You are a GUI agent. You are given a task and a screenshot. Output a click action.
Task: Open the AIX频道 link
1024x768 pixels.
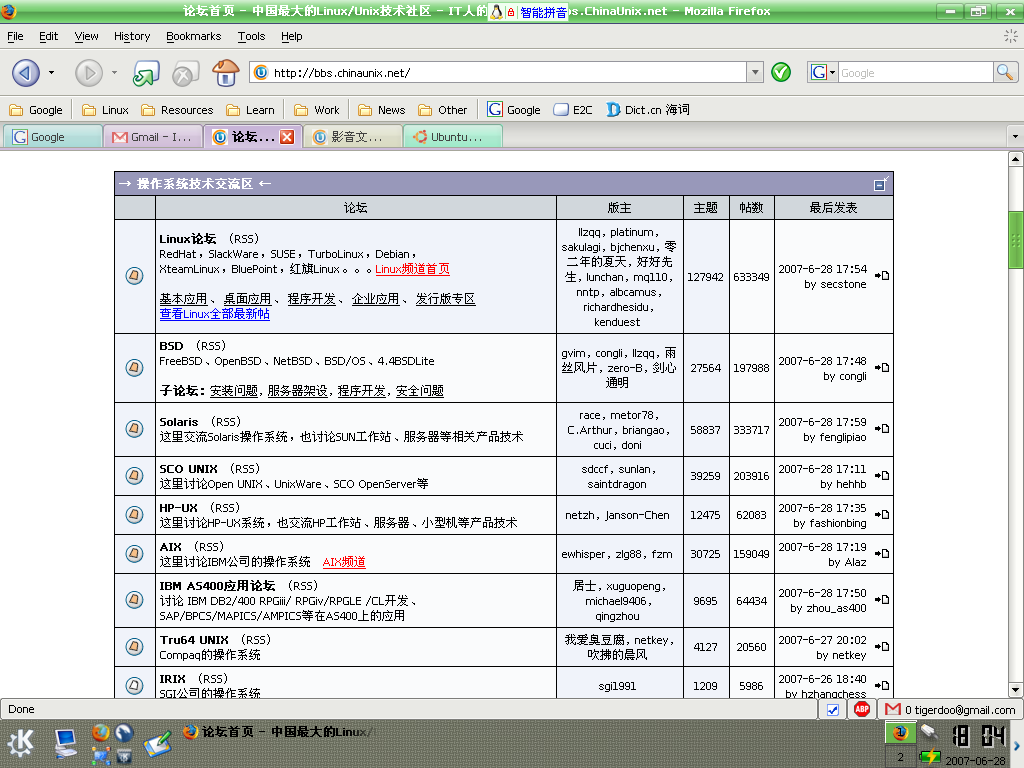point(344,562)
